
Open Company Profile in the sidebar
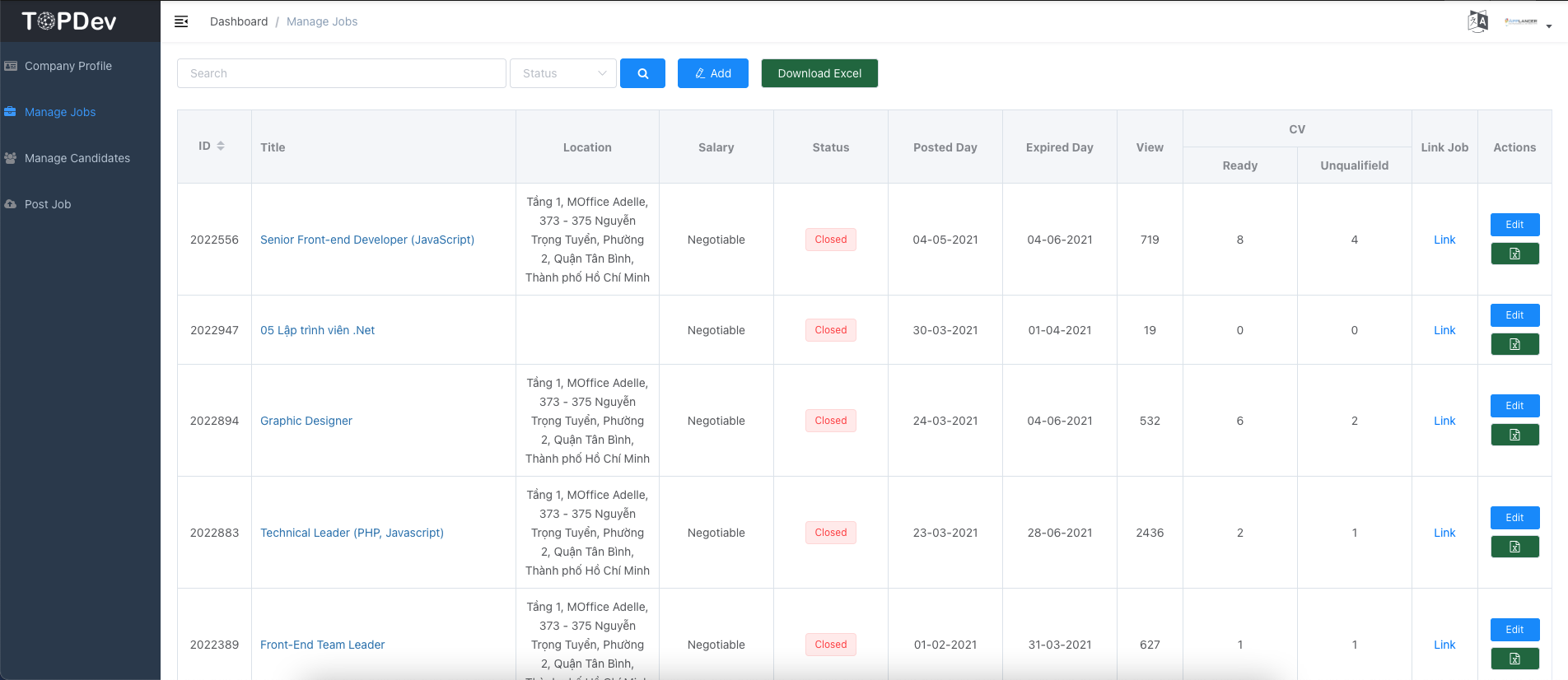[x=68, y=66]
